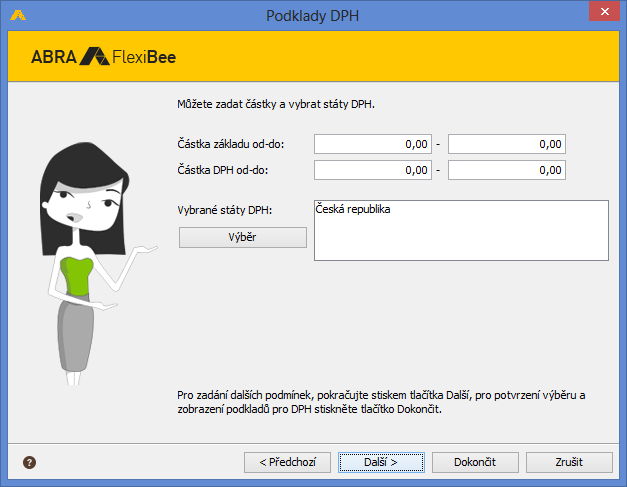The image size is (627, 487).
Task: Click the ABRA app icon in title bar
Action: [18, 16]
